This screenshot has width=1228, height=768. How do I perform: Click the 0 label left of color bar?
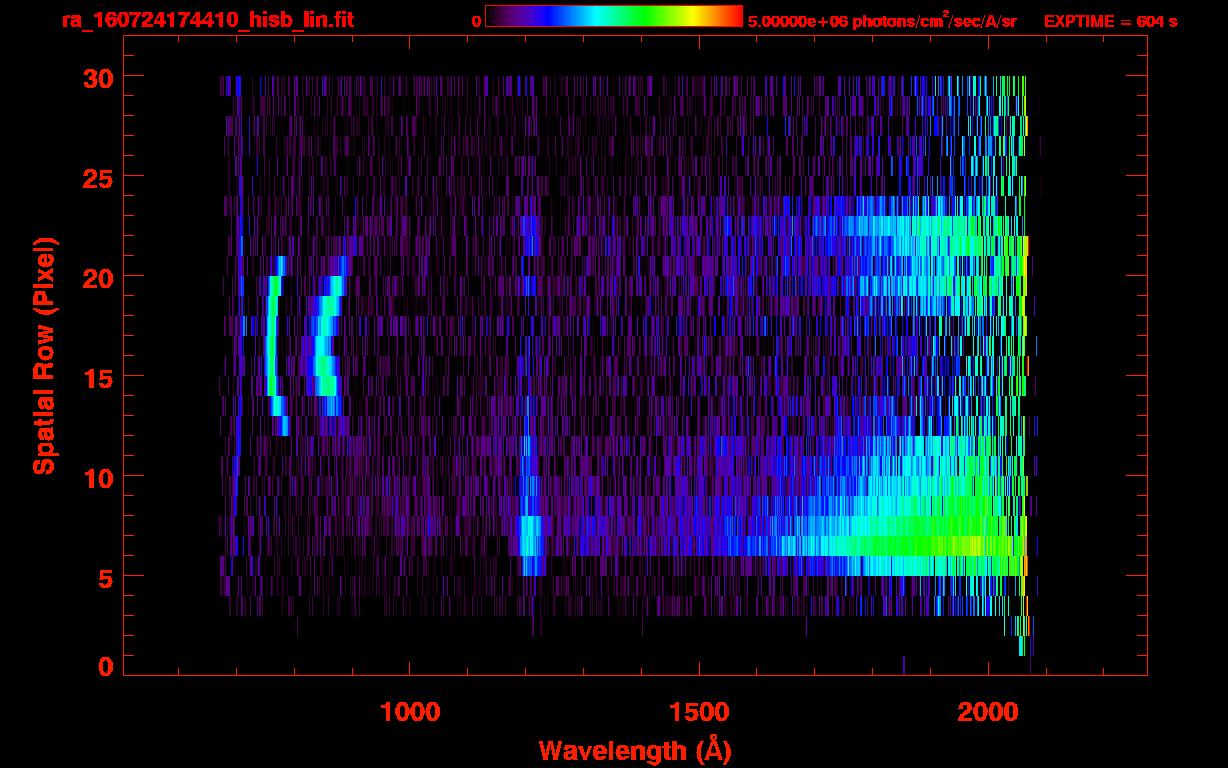coord(476,21)
